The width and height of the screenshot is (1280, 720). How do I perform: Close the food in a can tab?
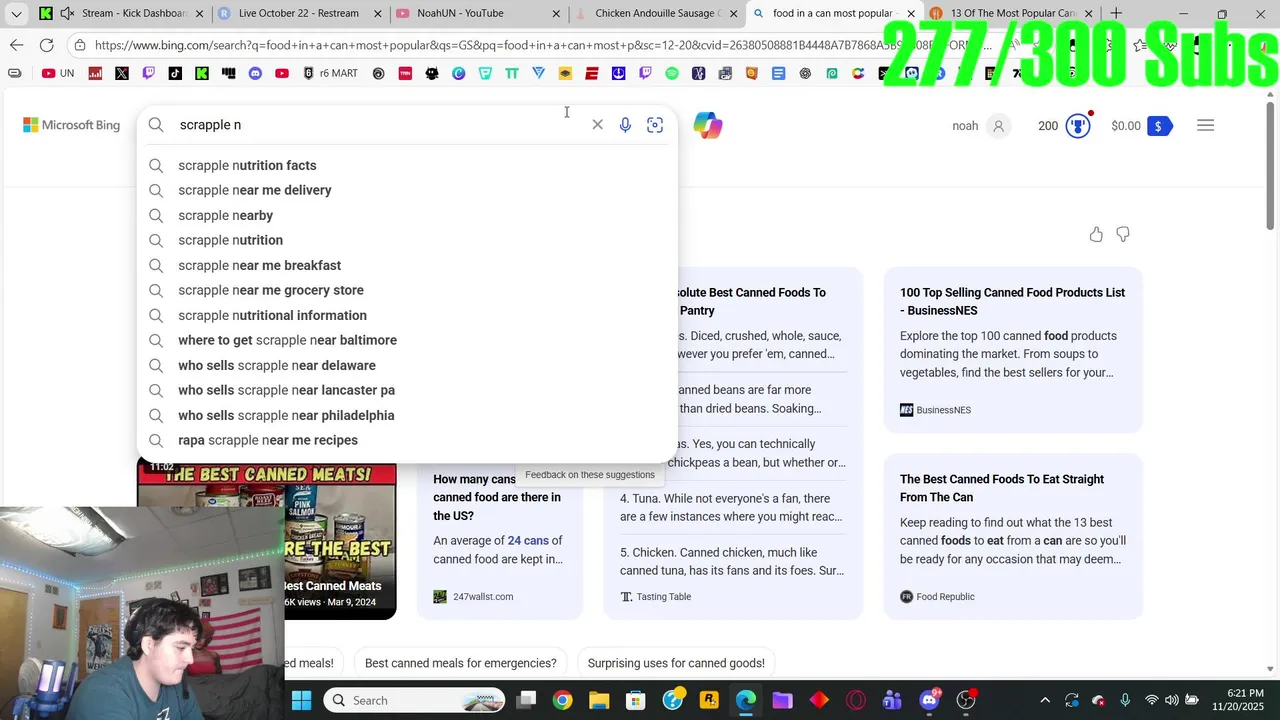click(x=911, y=14)
